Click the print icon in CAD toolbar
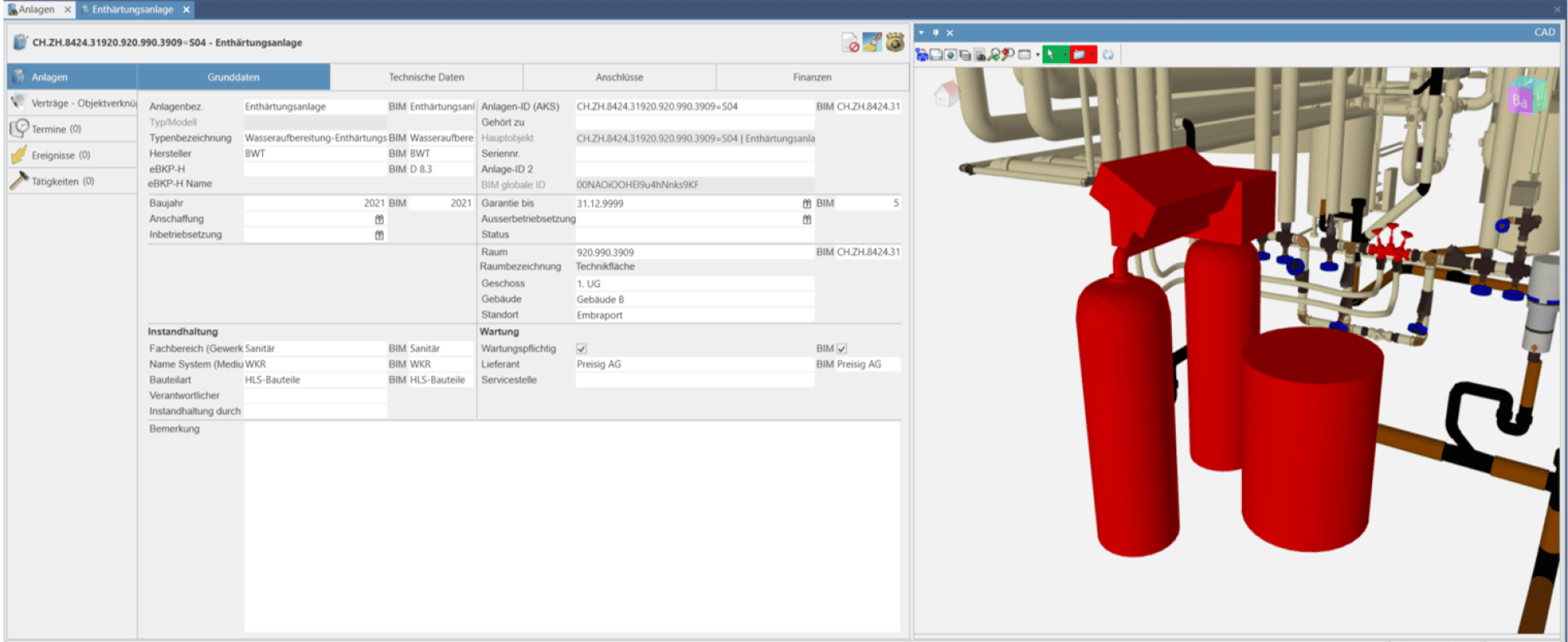The width and height of the screenshot is (1568, 642). pyautogui.click(x=980, y=55)
